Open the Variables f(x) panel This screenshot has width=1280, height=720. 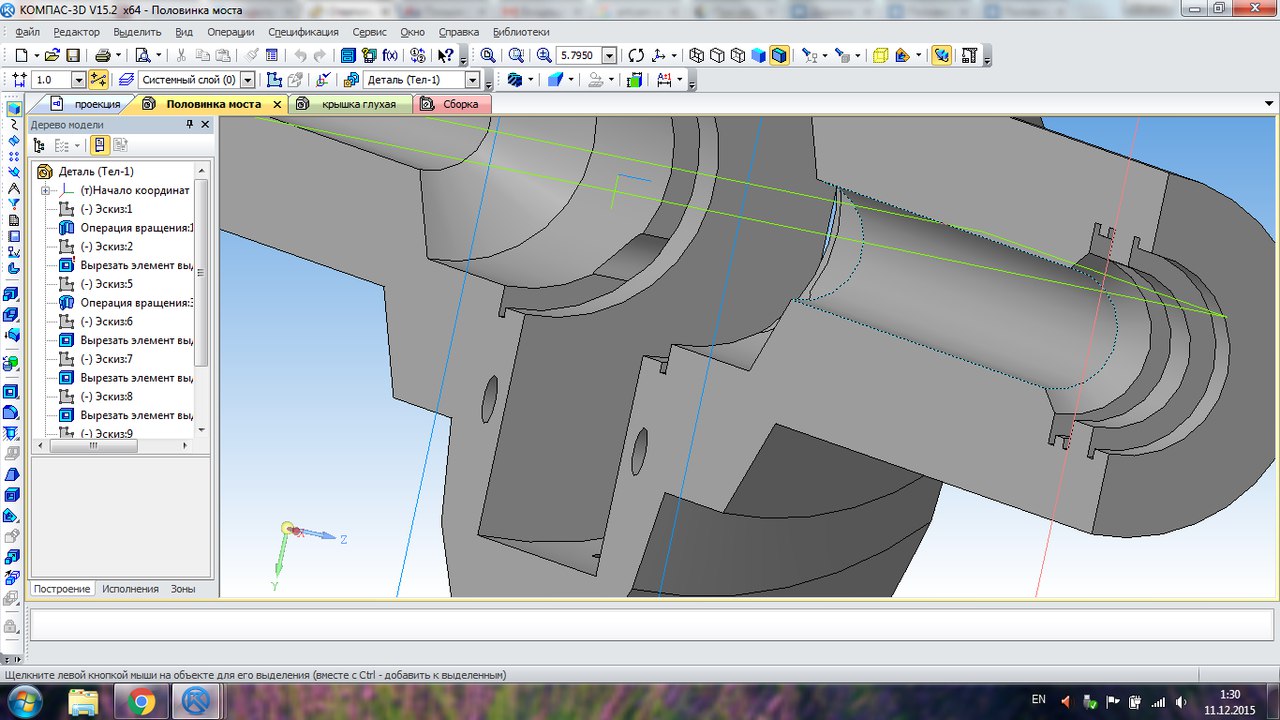(390, 56)
